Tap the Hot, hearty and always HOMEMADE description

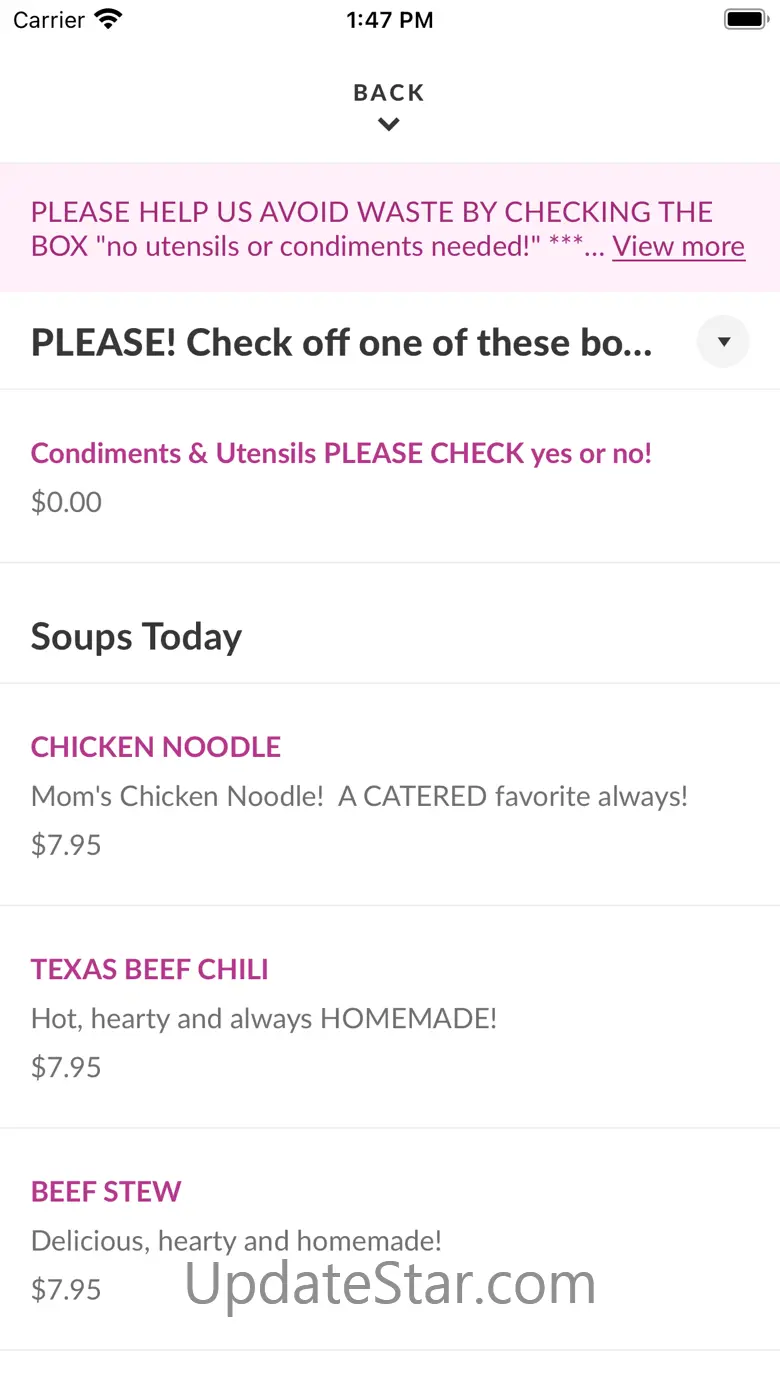(x=264, y=1018)
